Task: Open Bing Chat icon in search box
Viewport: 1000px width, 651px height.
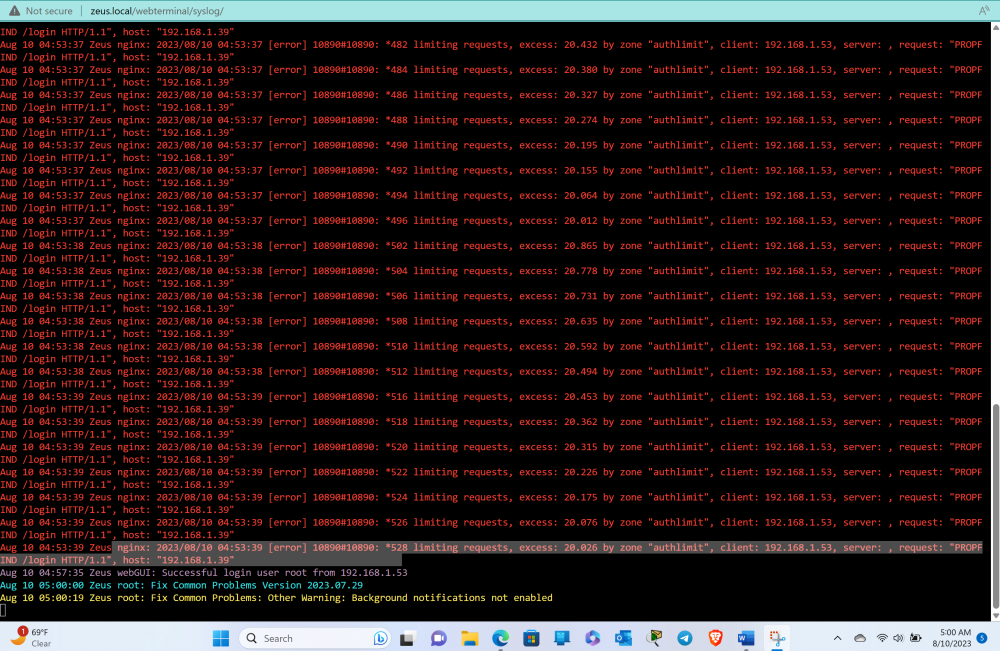Action: (x=380, y=638)
